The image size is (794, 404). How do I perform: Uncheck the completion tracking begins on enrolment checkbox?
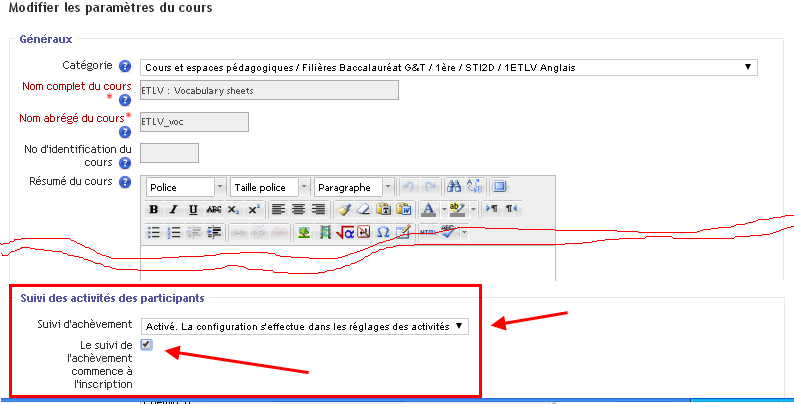coord(146,344)
